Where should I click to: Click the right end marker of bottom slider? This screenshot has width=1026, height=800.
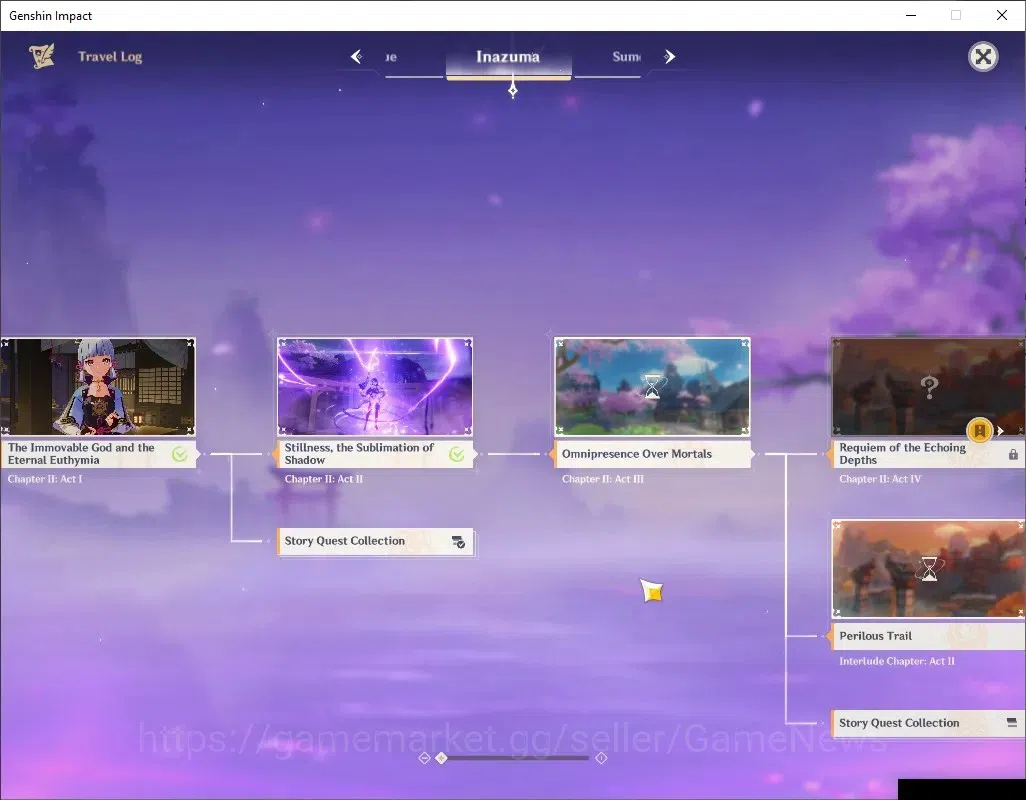(601, 758)
